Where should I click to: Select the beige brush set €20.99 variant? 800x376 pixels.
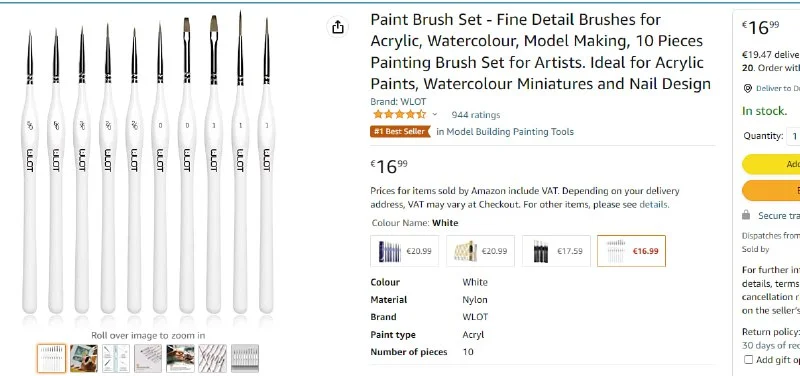pos(480,251)
